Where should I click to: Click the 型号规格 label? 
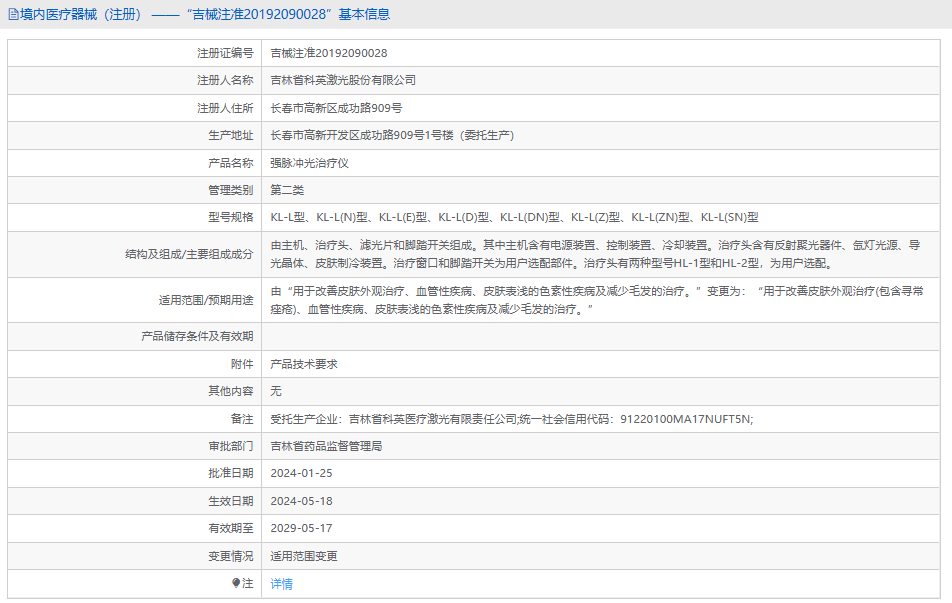(231, 217)
